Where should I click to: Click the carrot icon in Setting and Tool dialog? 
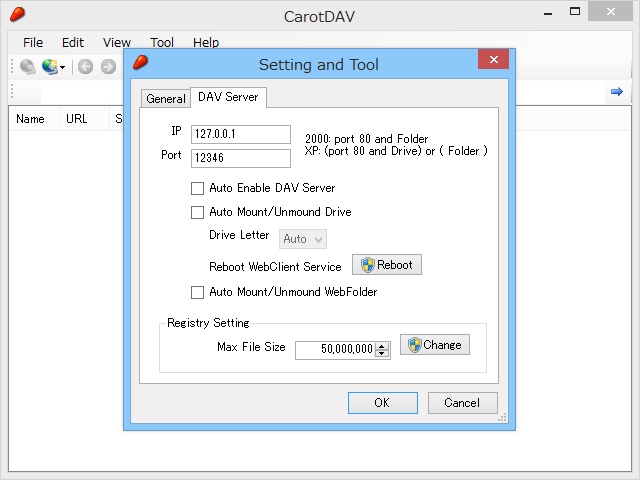(x=140, y=62)
